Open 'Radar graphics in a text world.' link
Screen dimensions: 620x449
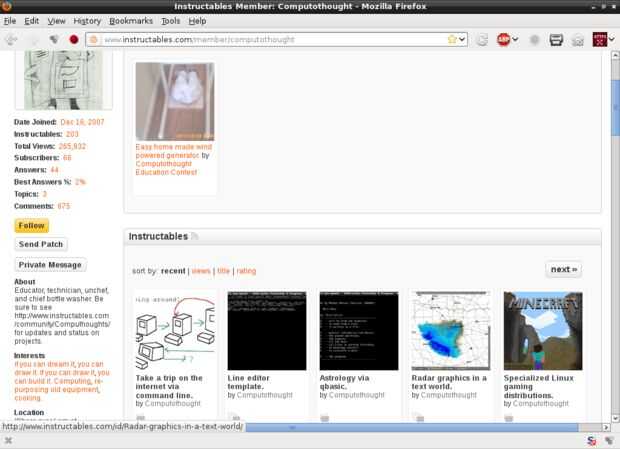[449, 382]
